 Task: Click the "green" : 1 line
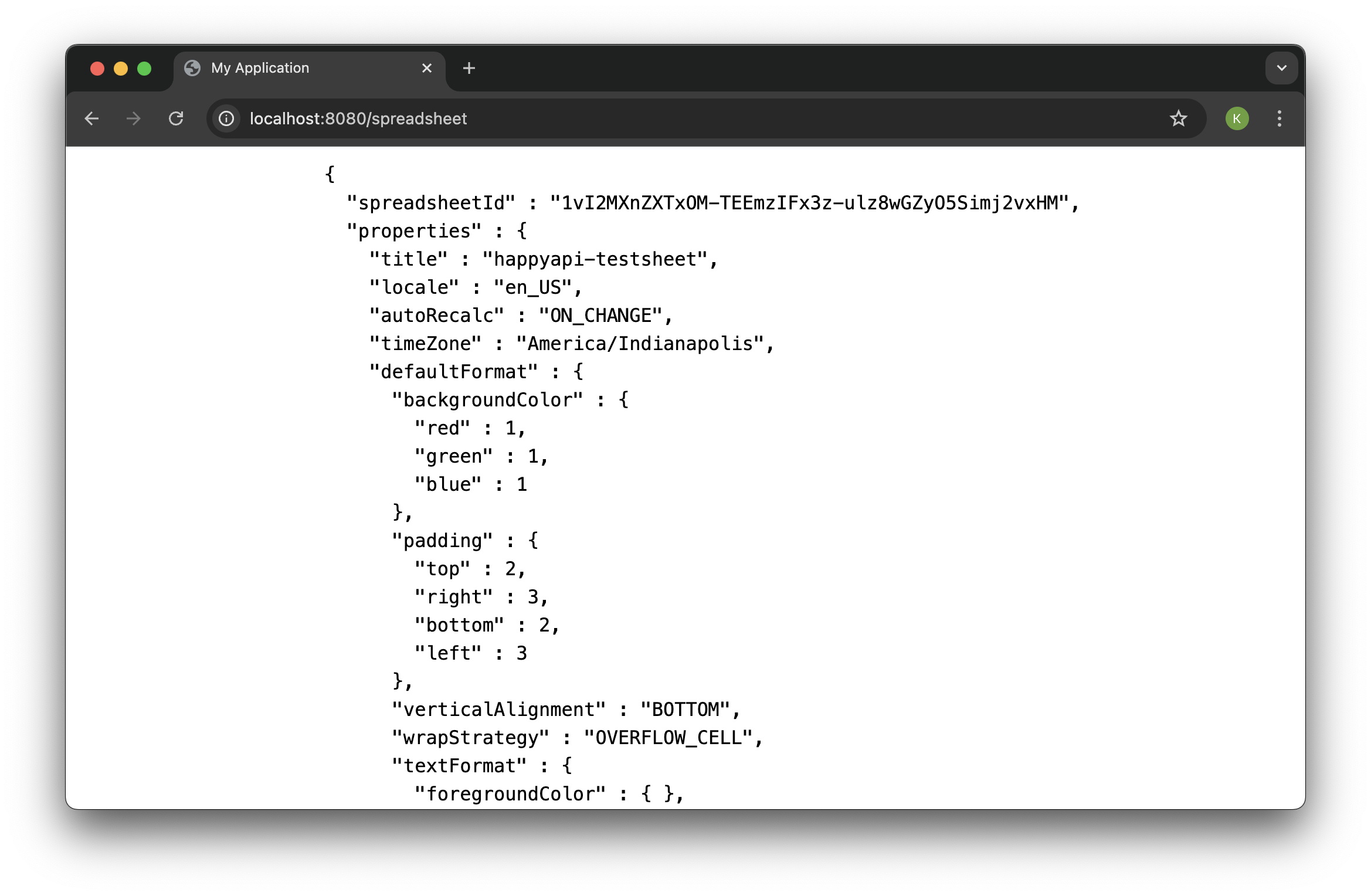click(481, 456)
